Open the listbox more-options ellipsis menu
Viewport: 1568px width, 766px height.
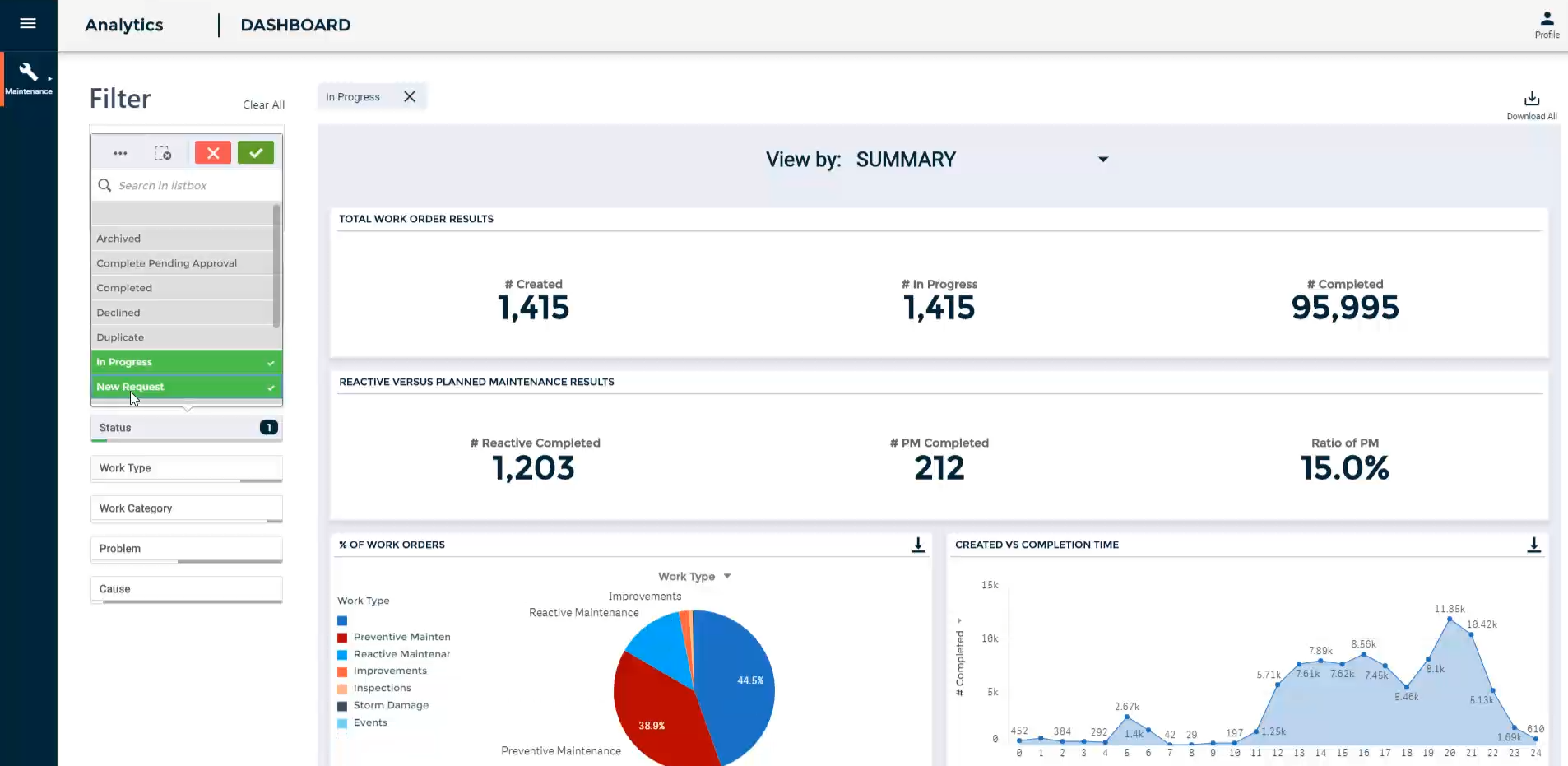[x=120, y=153]
